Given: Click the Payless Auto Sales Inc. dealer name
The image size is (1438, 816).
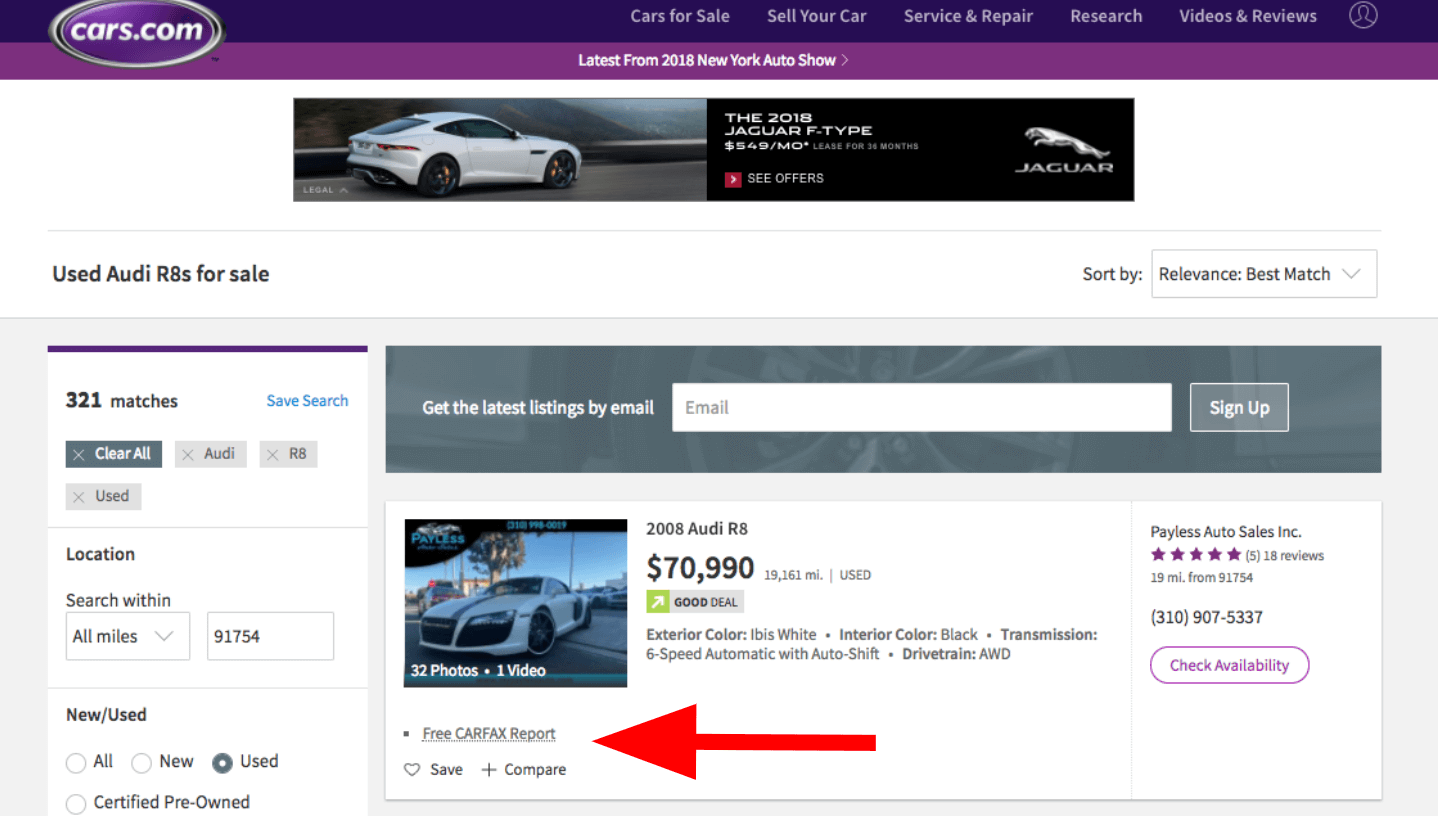Looking at the screenshot, I should tap(1226, 532).
